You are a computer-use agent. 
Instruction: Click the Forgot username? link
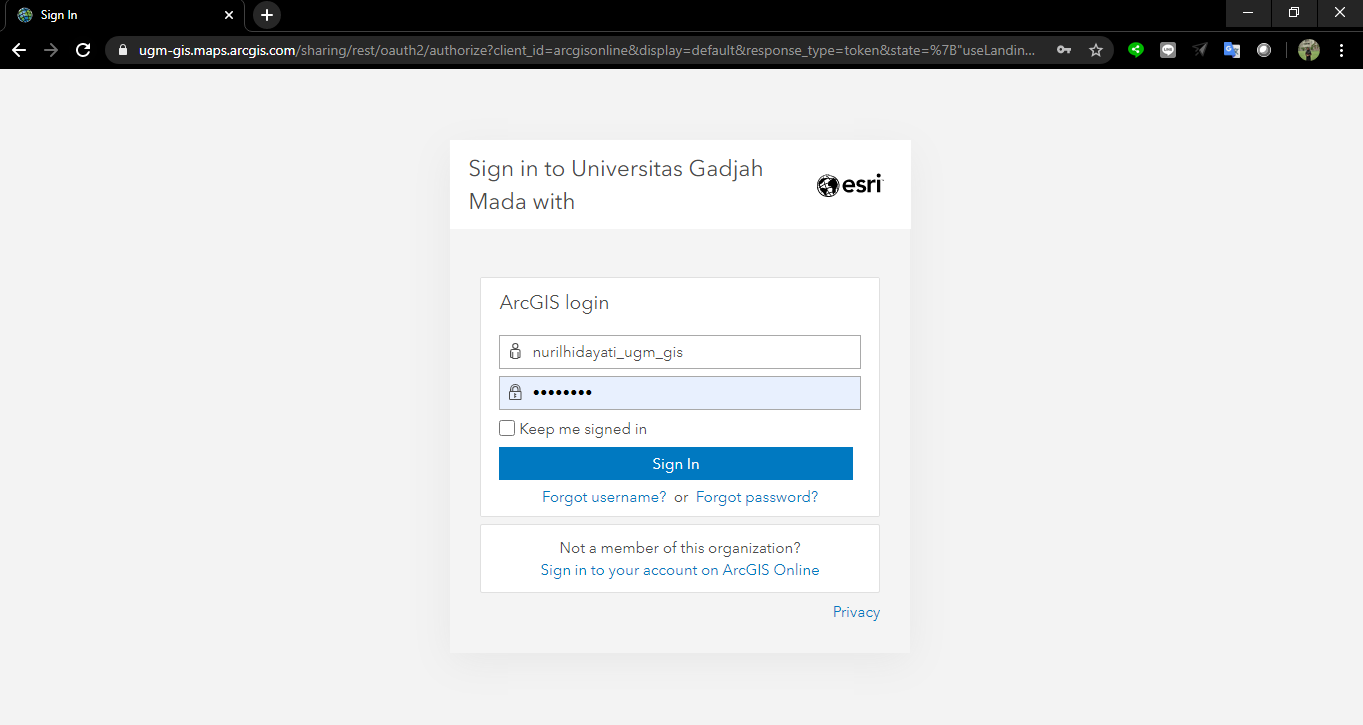coord(604,497)
